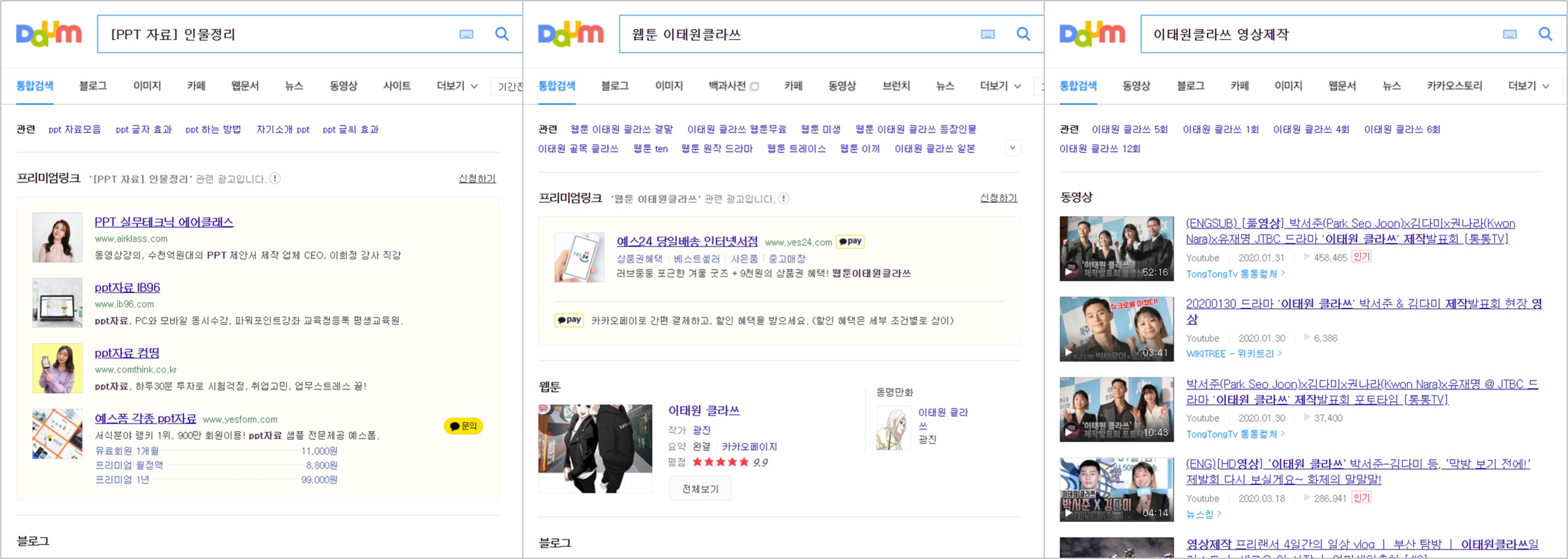
Task: Click 동명만화 이태원 클라쓰 thumbnail
Action: pos(893,428)
